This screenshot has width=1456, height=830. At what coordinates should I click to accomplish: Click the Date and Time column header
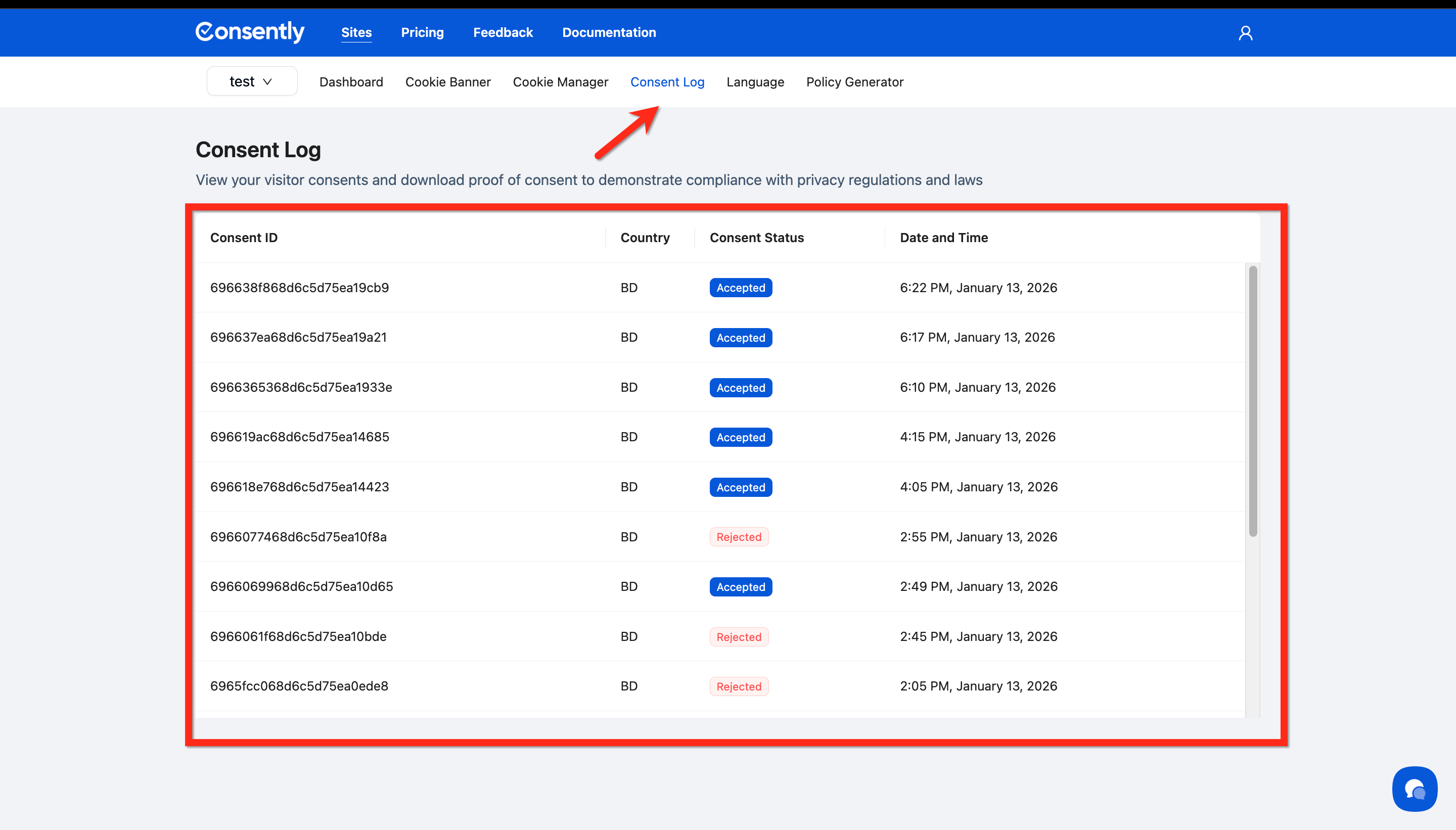[943, 238]
